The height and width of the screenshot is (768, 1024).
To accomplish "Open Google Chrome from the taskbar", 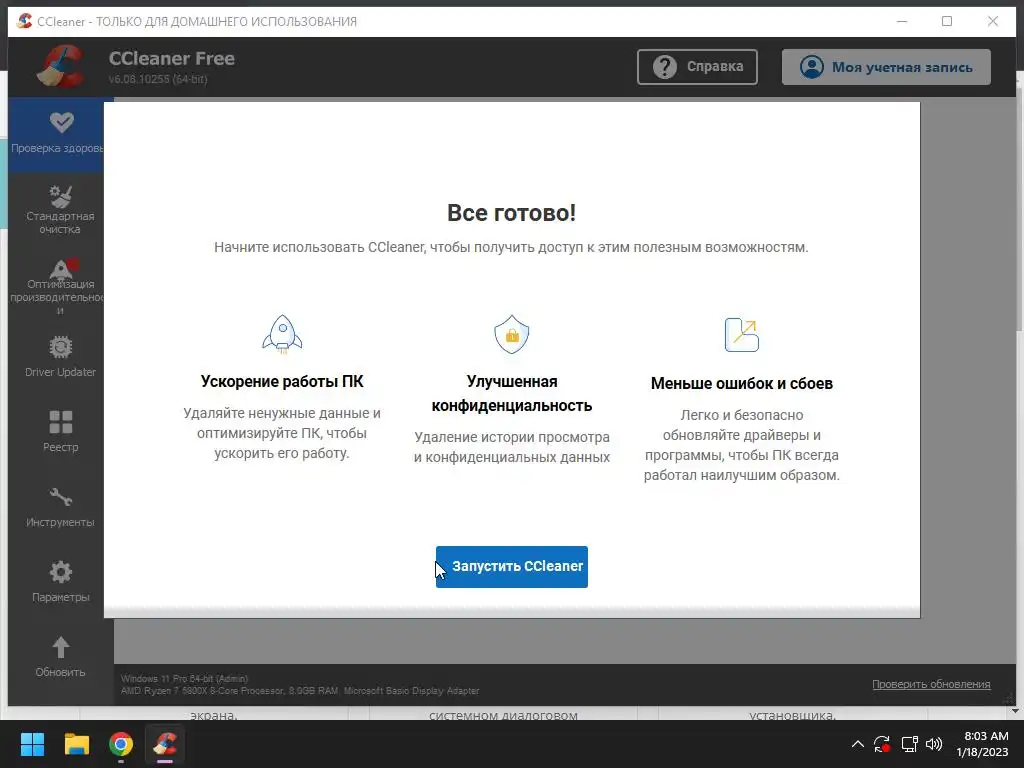I will coord(121,744).
